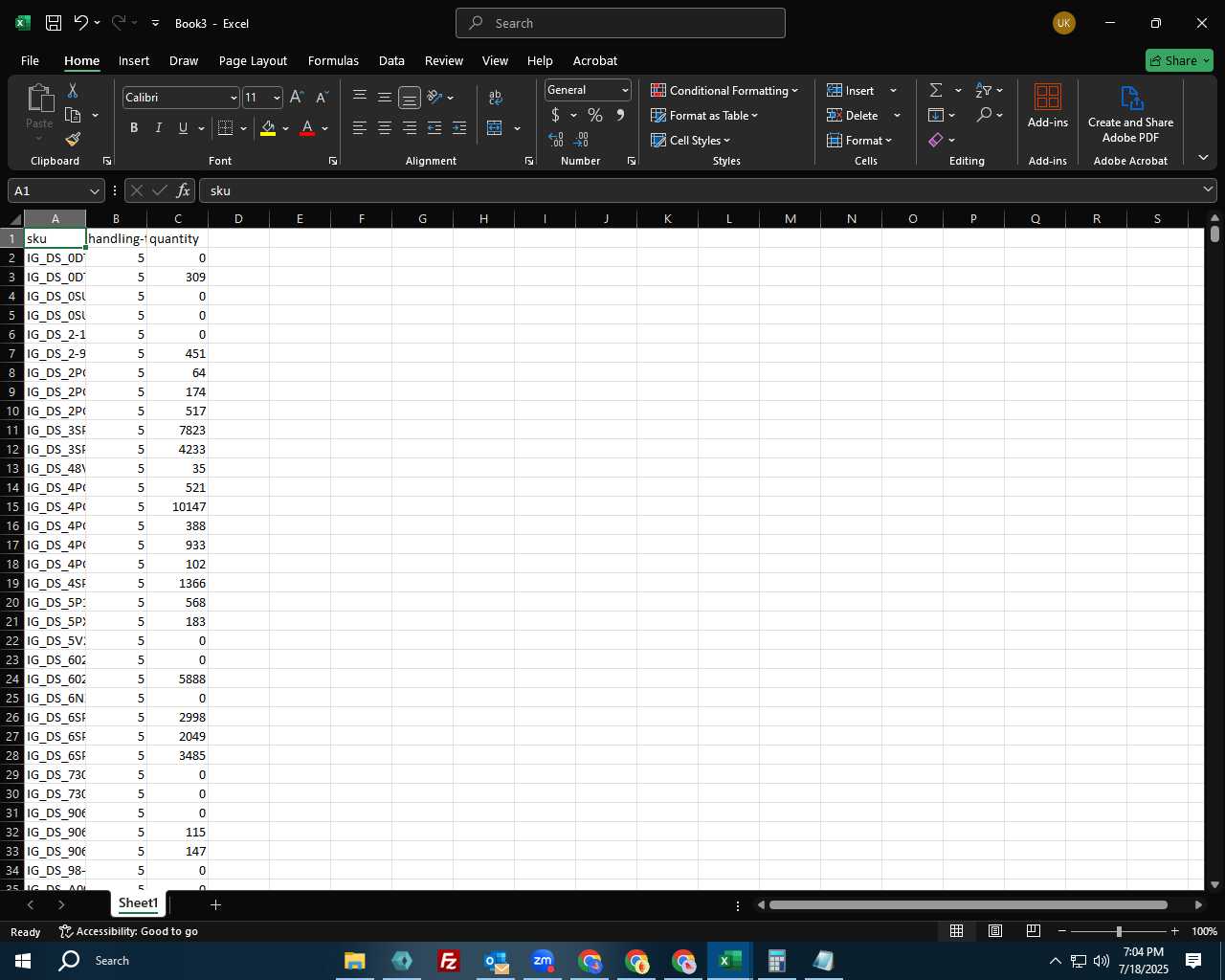Click the Copy icon in Clipboard group
This screenshot has height=980, width=1225.
pyautogui.click(x=73, y=115)
